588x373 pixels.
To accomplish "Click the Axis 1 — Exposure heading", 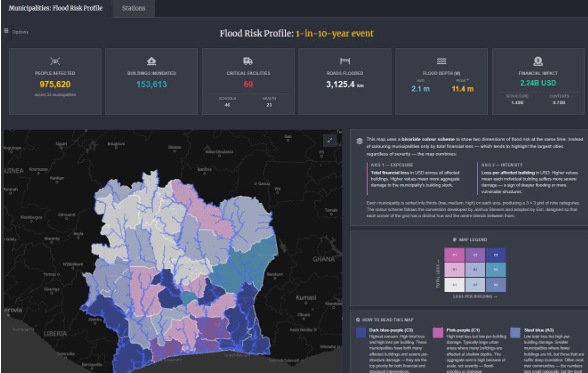I will tap(392, 165).
